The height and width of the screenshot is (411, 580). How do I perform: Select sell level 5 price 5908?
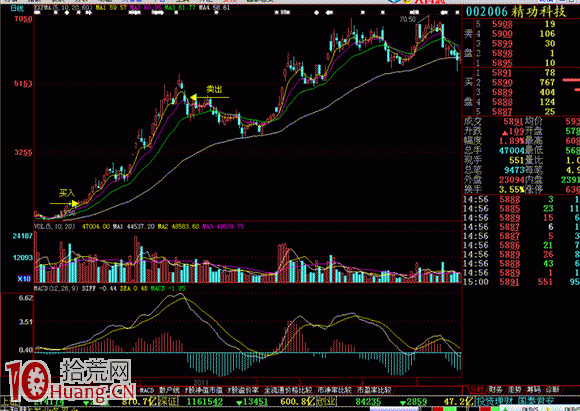tap(502, 24)
